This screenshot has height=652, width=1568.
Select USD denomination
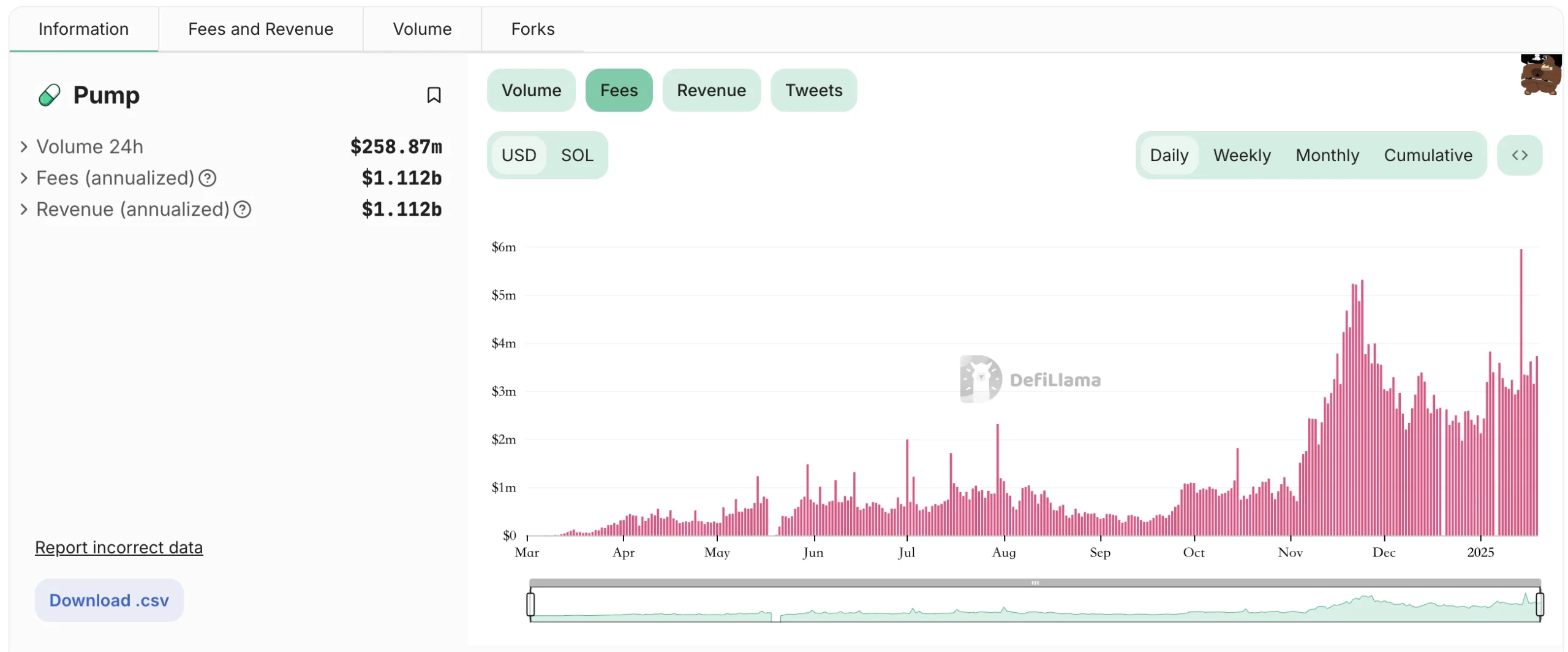519,155
